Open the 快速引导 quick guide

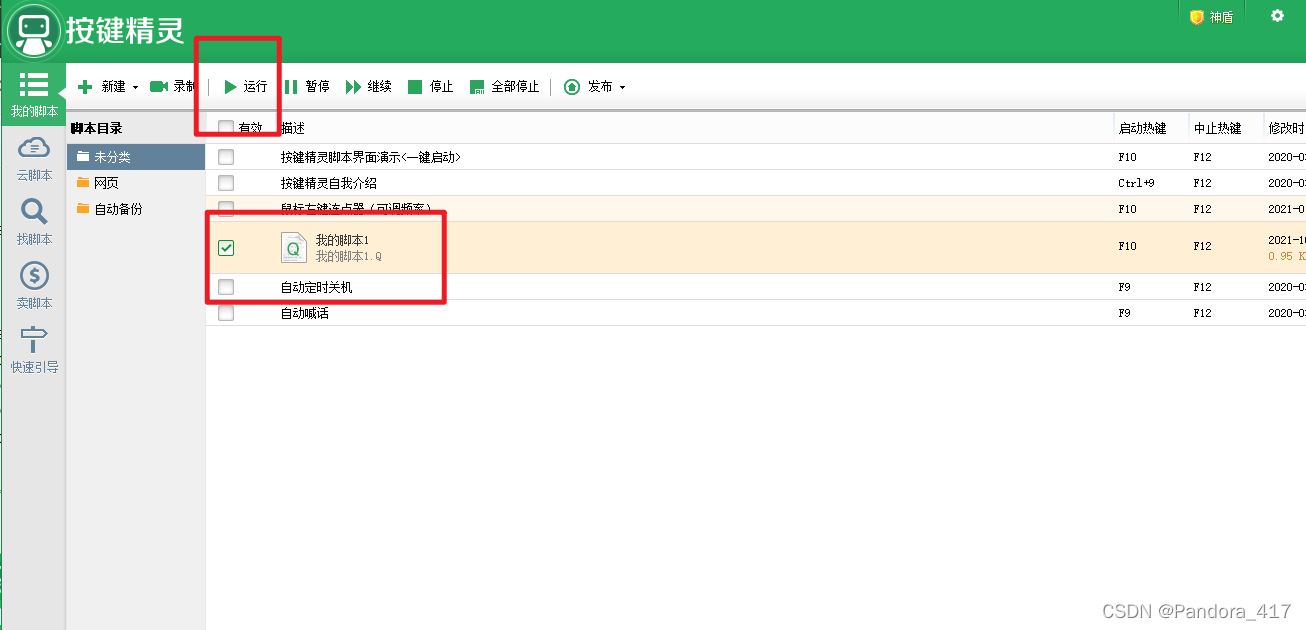[x=34, y=350]
